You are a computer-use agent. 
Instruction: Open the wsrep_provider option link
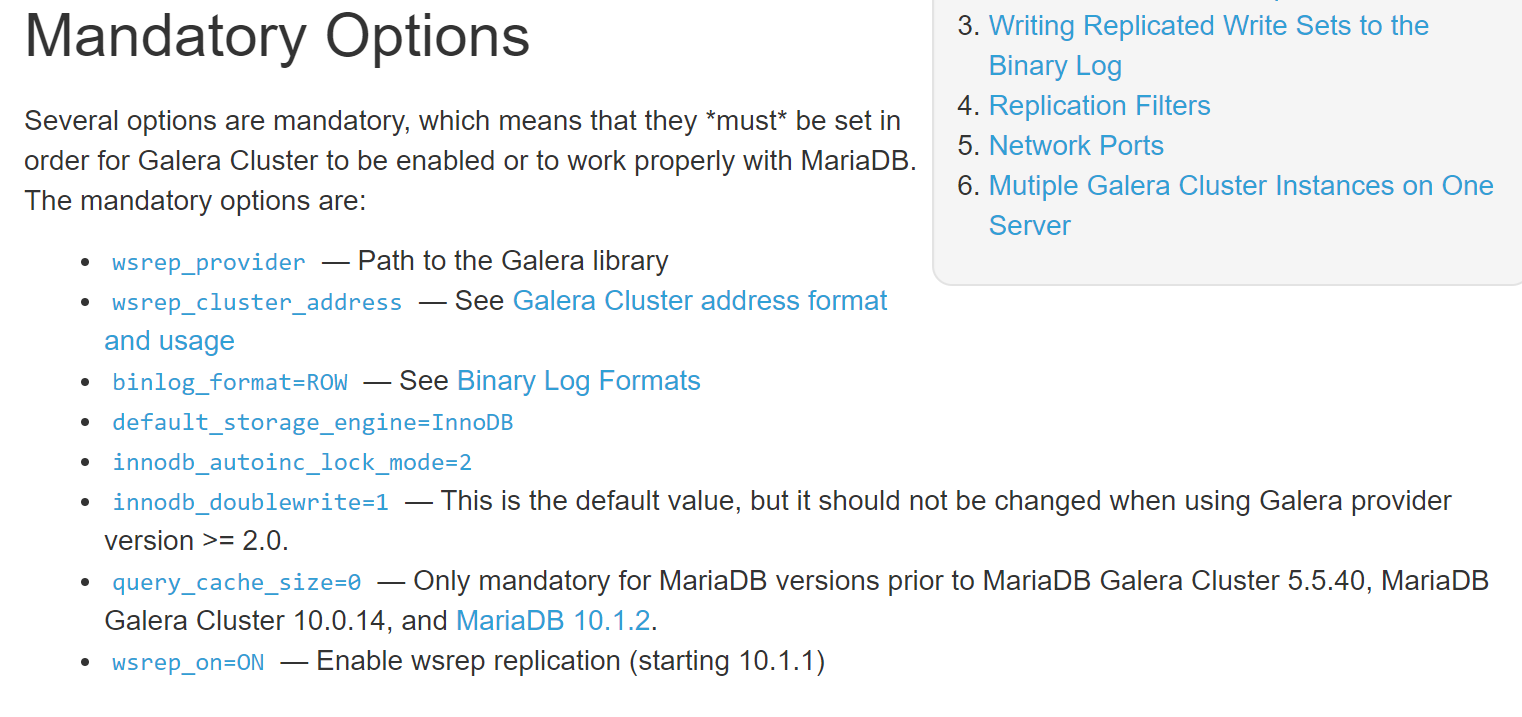[208, 262]
